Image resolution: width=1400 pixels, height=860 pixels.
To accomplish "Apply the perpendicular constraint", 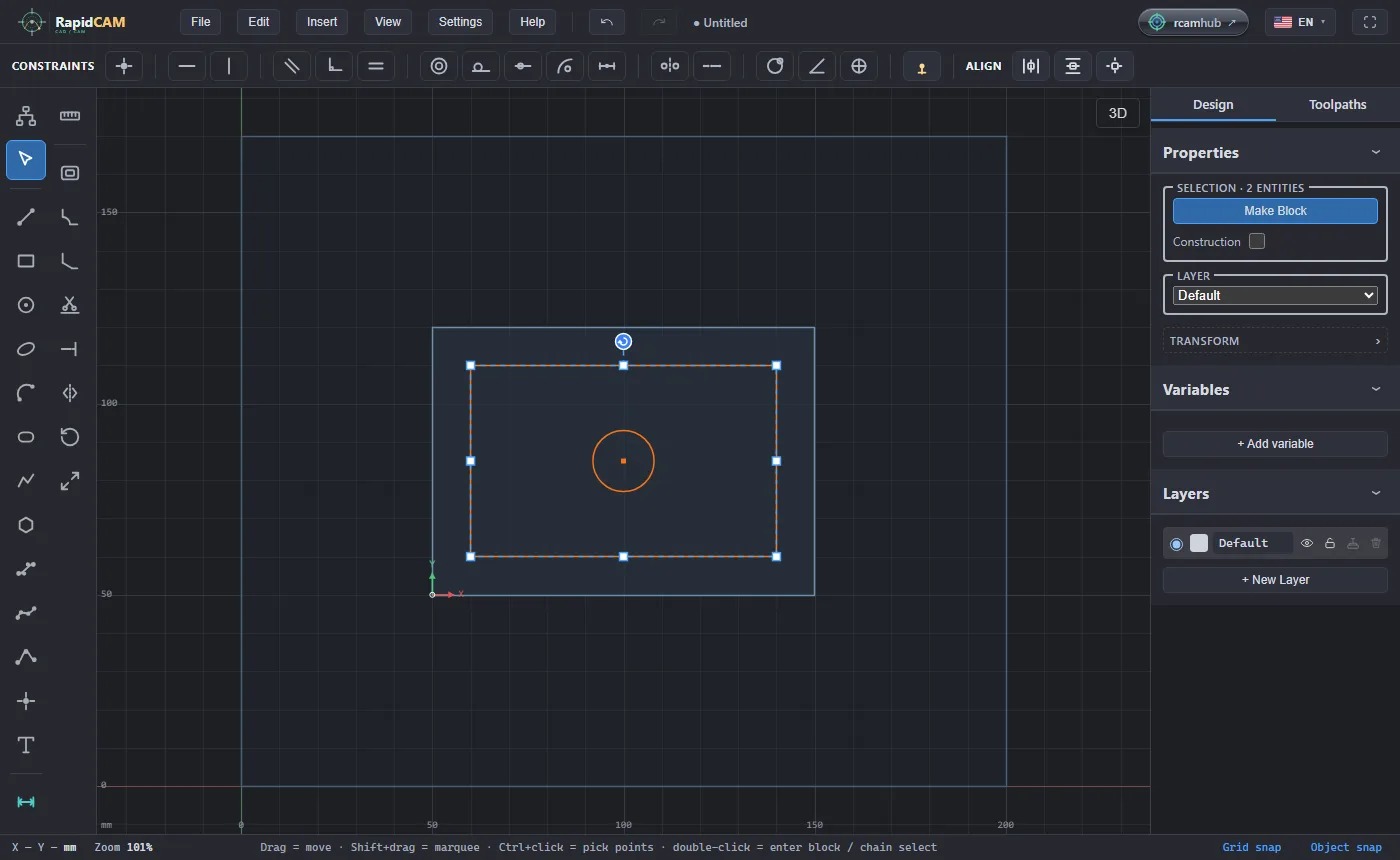I will click(334, 66).
